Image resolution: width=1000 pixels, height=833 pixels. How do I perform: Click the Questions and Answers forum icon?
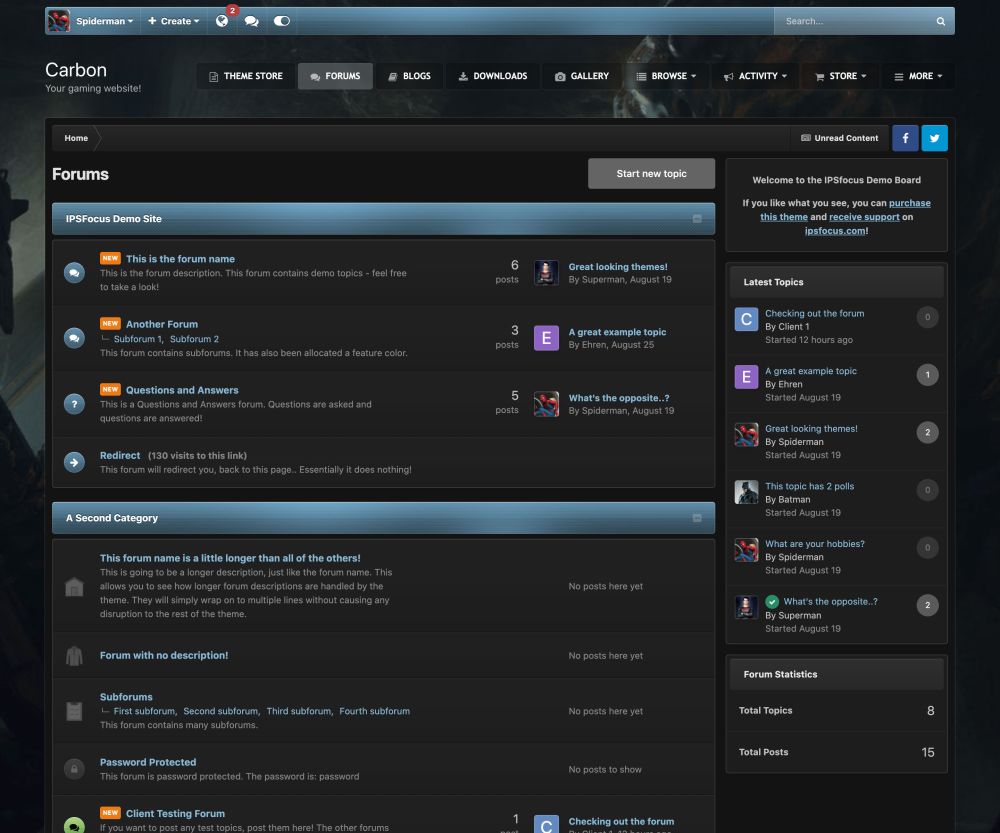click(74, 404)
